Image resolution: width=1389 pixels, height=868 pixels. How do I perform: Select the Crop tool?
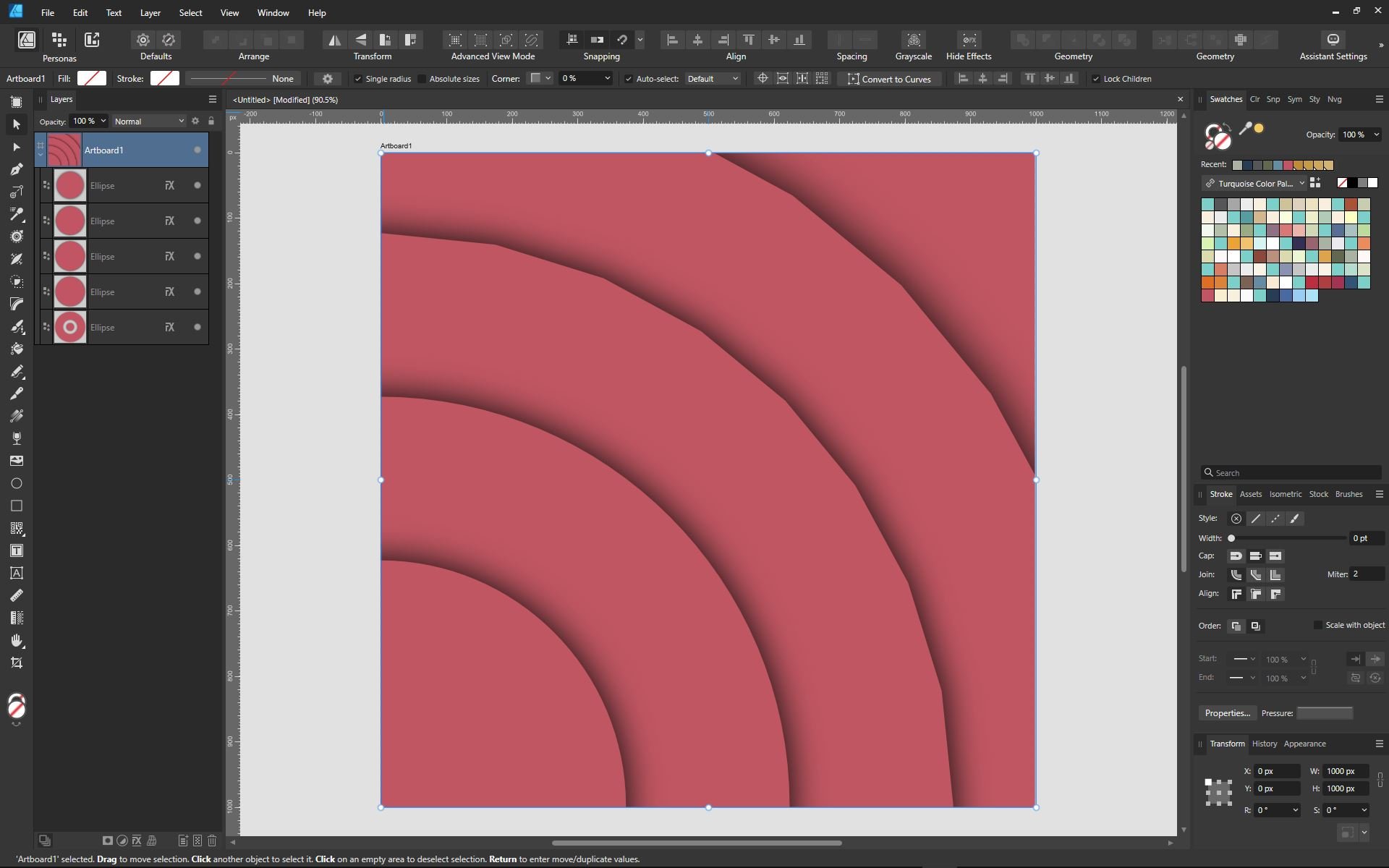tap(17, 663)
